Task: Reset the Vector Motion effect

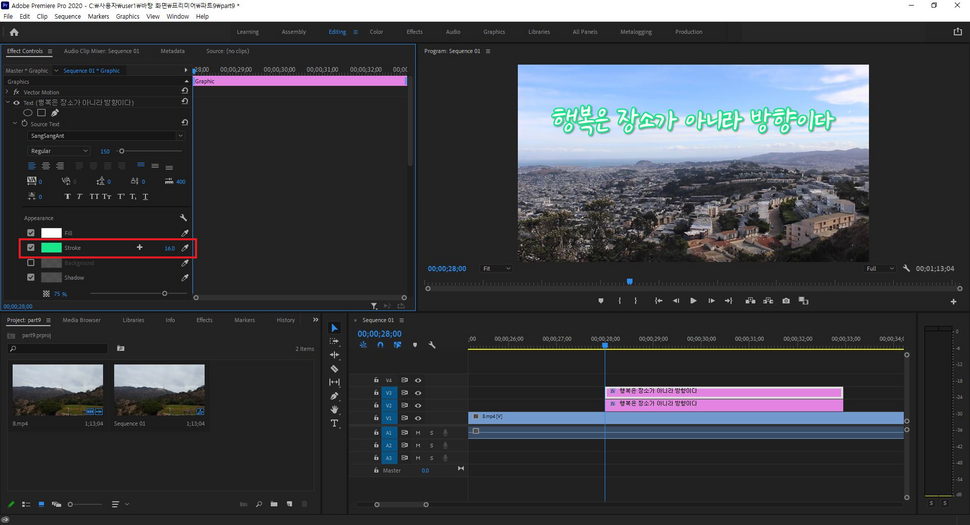Action: tap(184, 91)
